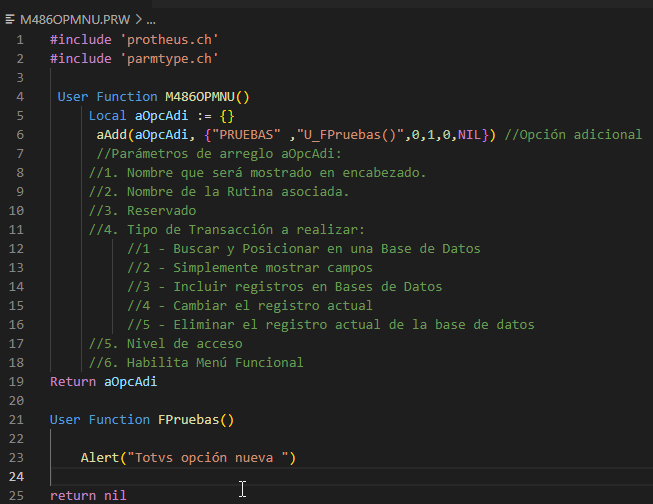The width and height of the screenshot is (653, 504).
Task: Click the FPruebas() function definition name
Action: pos(196,420)
